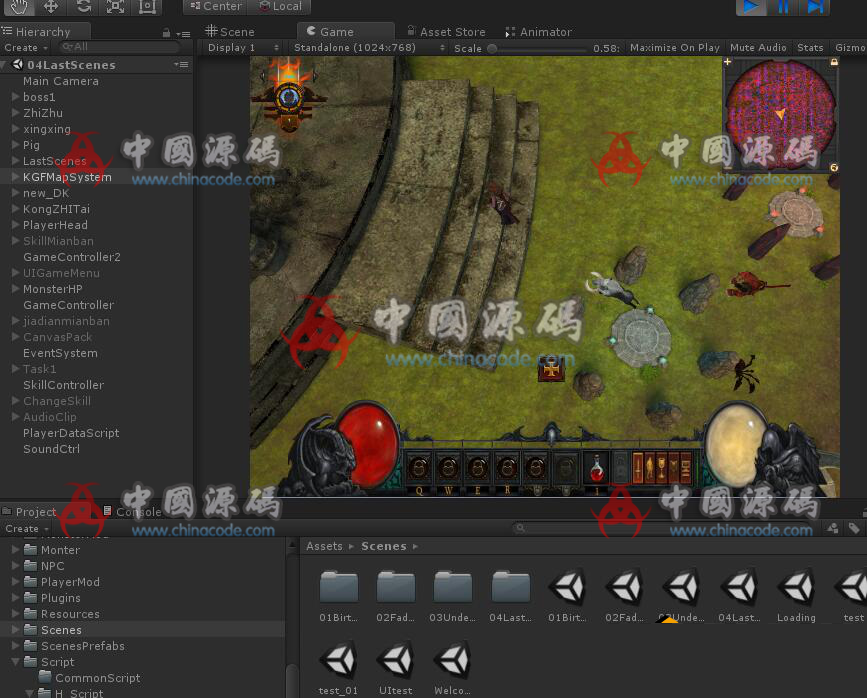The width and height of the screenshot is (867, 698).
Task: Click the hierarchy panel lock icon
Action: (x=166, y=33)
